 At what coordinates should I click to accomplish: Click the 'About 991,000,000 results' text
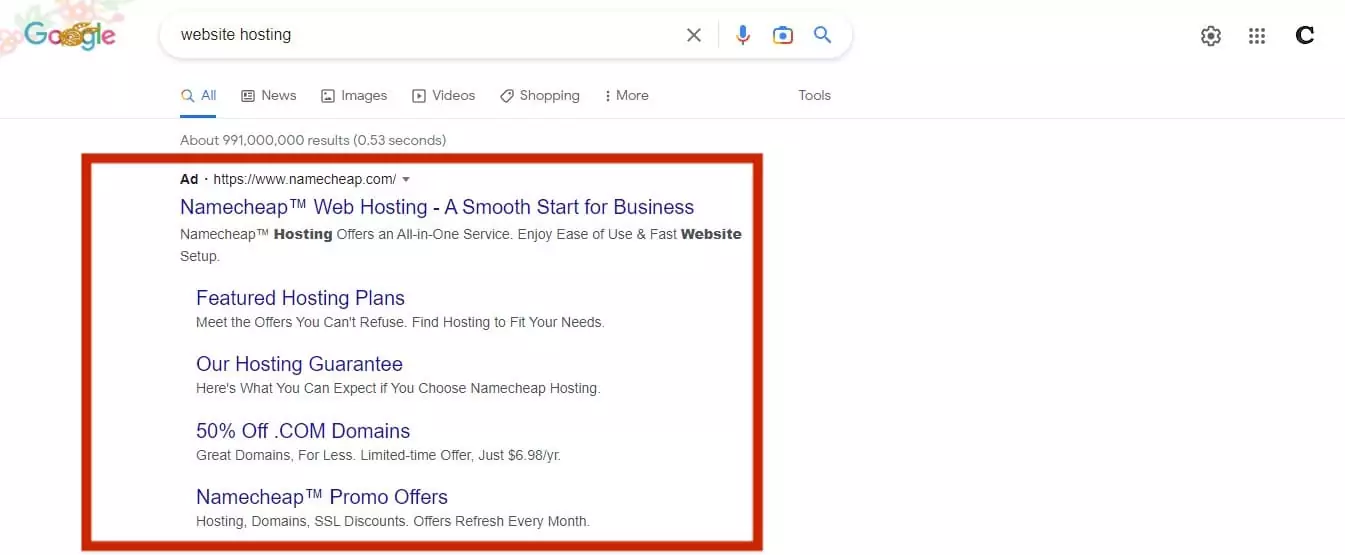pos(313,140)
